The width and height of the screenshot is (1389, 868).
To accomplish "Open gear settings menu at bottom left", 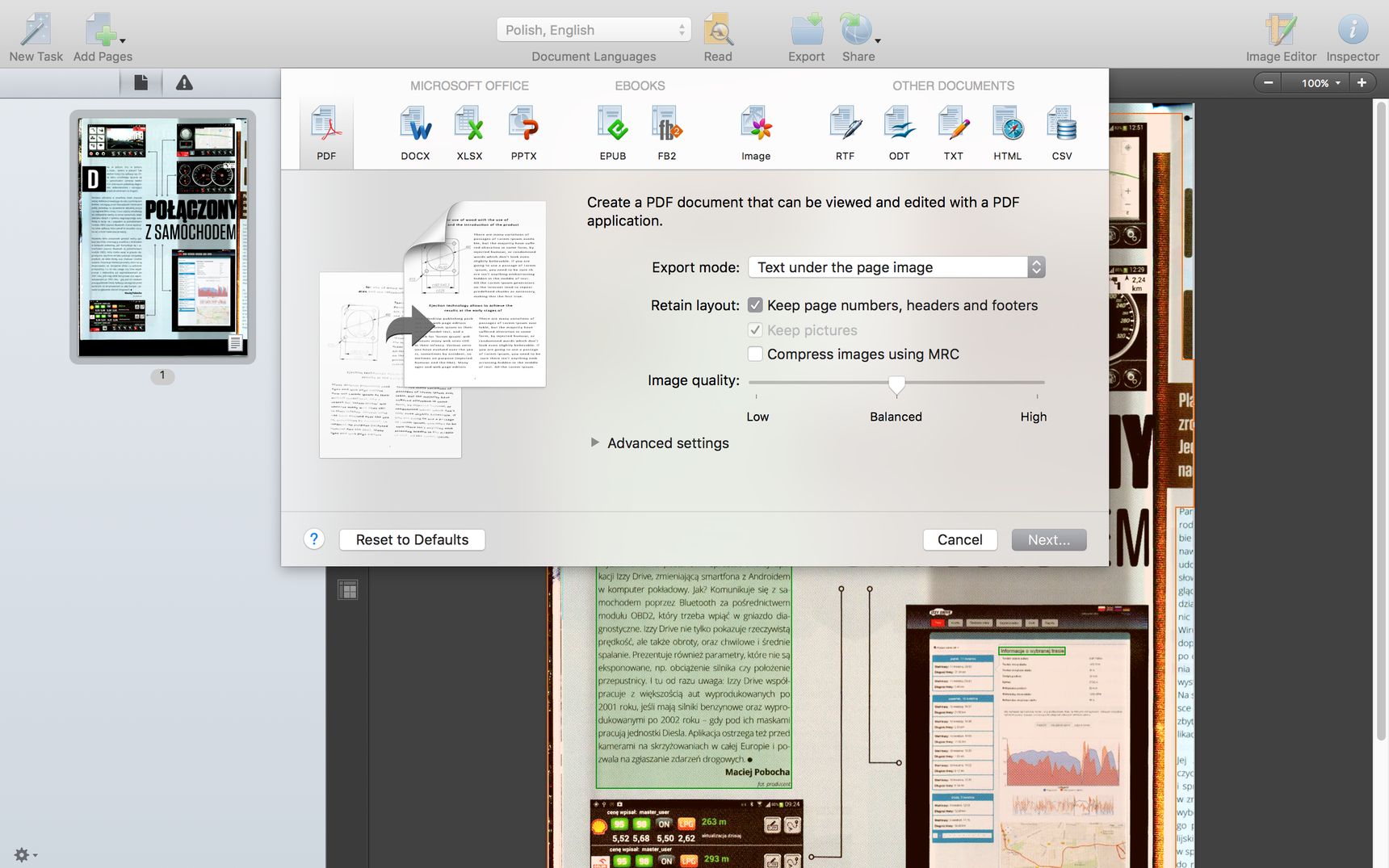I will point(25,854).
